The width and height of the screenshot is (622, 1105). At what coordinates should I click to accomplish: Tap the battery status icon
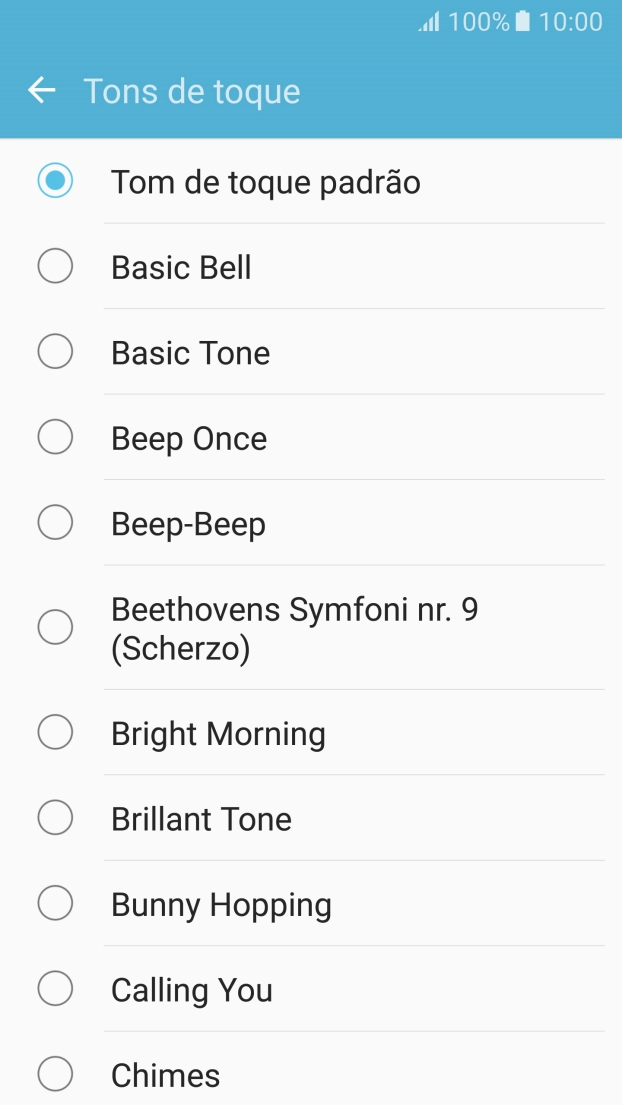(x=522, y=21)
